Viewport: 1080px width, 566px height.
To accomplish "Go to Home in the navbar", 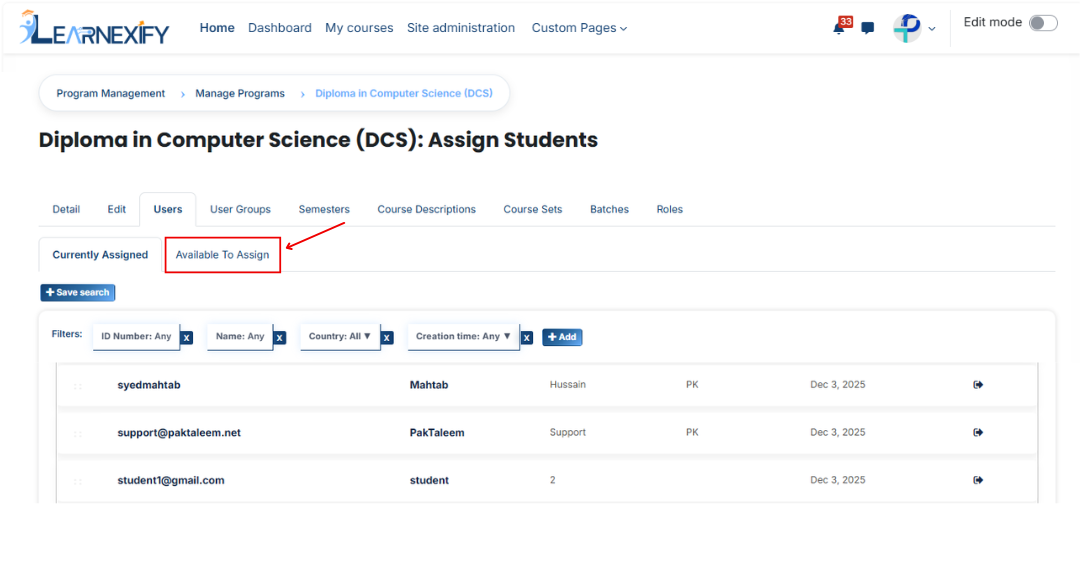I will [217, 28].
